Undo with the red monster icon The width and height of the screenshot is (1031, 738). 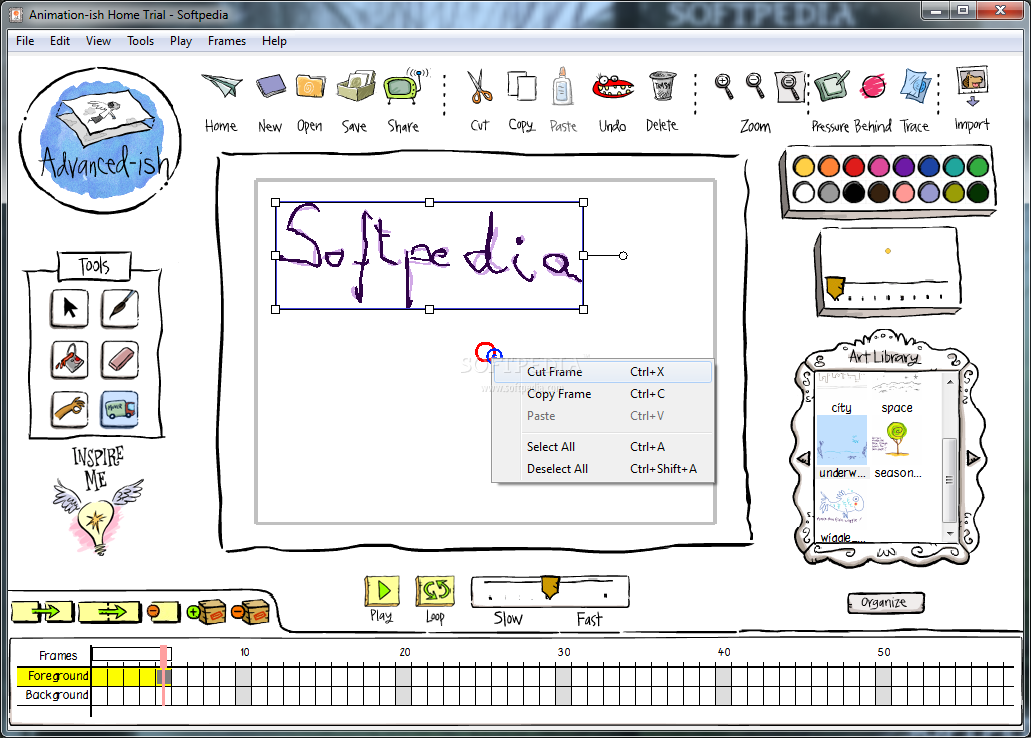pyautogui.click(x=613, y=86)
